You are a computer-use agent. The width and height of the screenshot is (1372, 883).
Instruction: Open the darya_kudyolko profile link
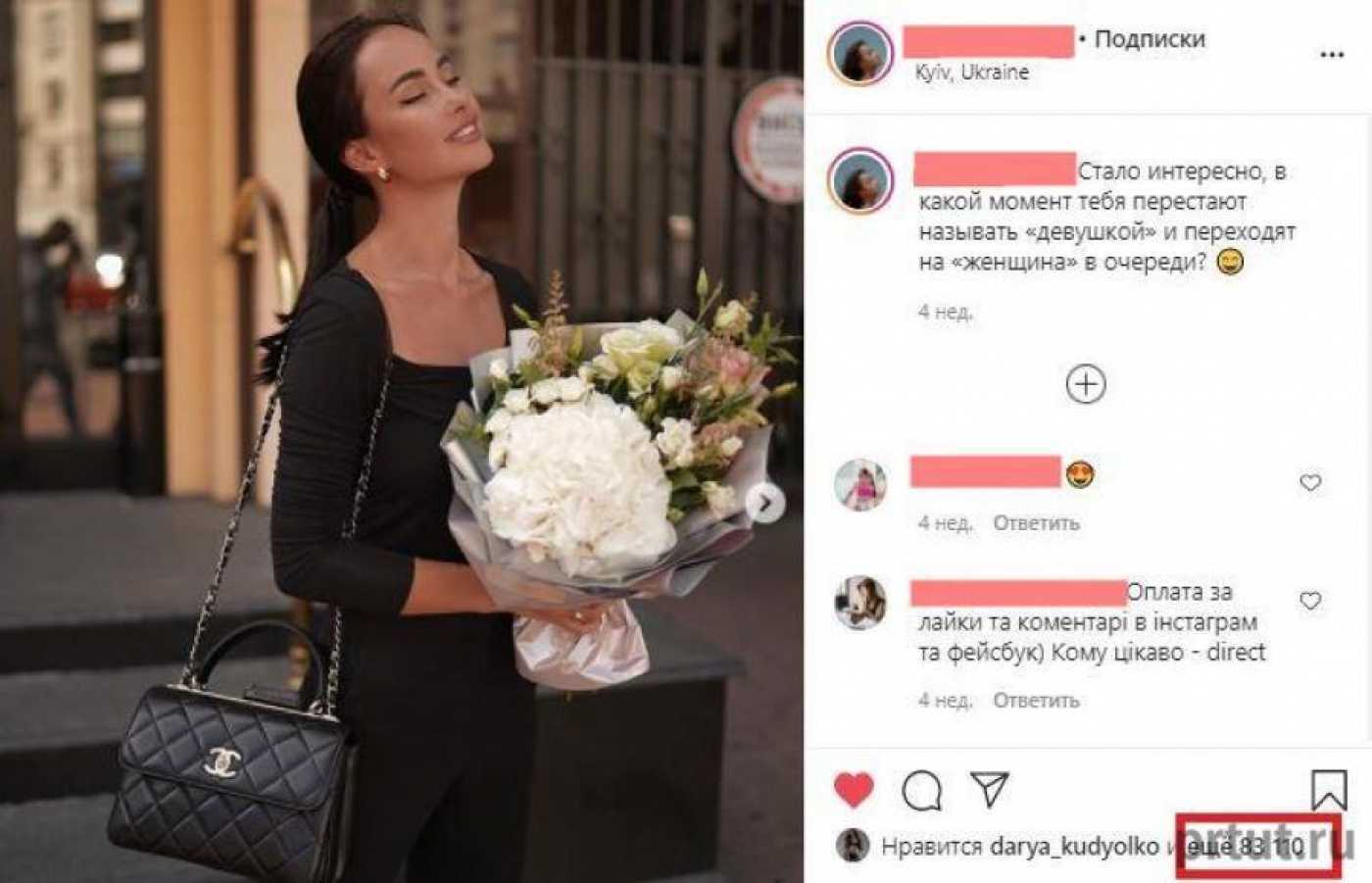pyautogui.click(x=1074, y=846)
